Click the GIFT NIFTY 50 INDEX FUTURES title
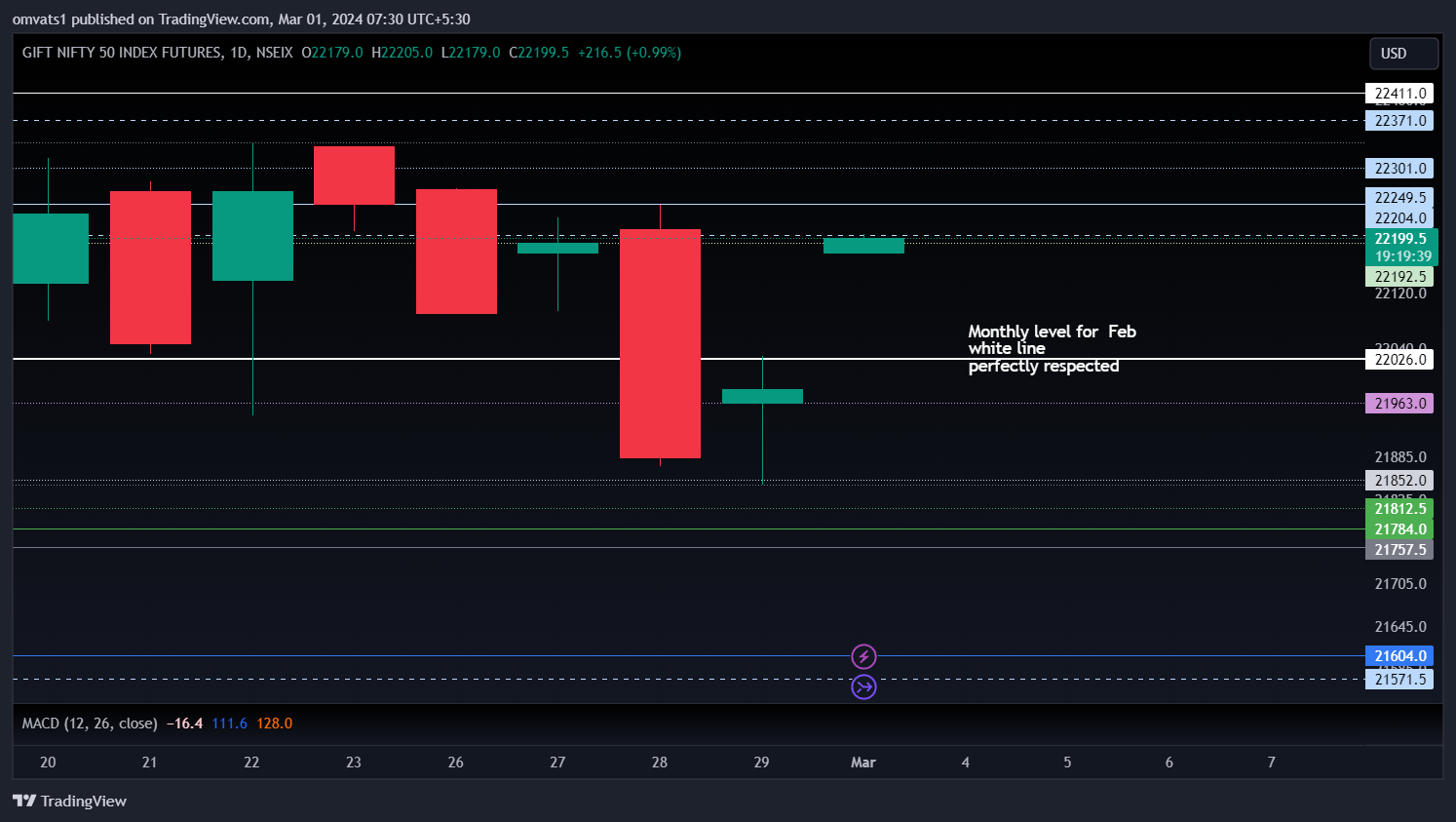1456x822 pixels. (x=122, y=53)
